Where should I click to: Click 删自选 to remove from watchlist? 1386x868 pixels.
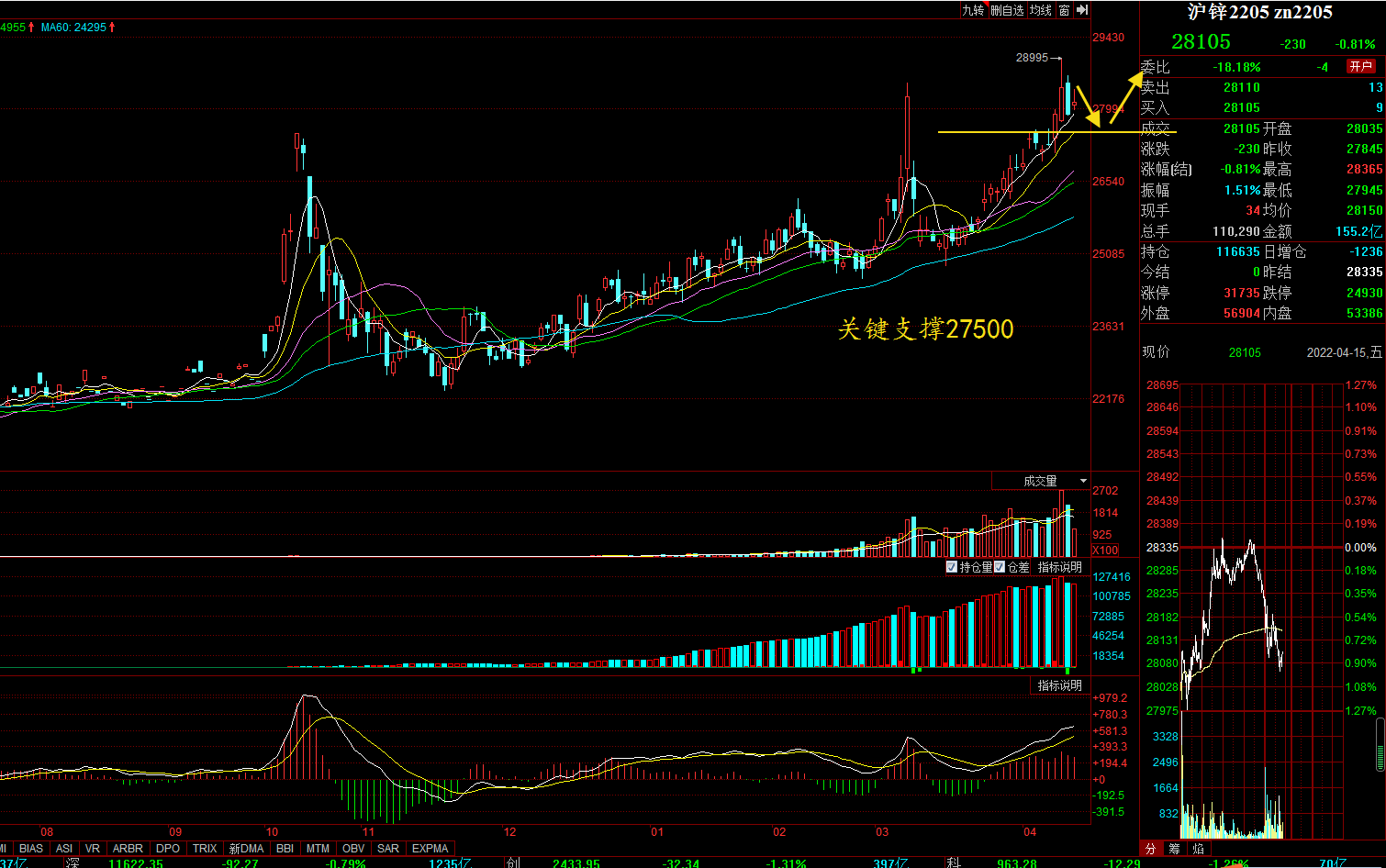(1007, 10)
